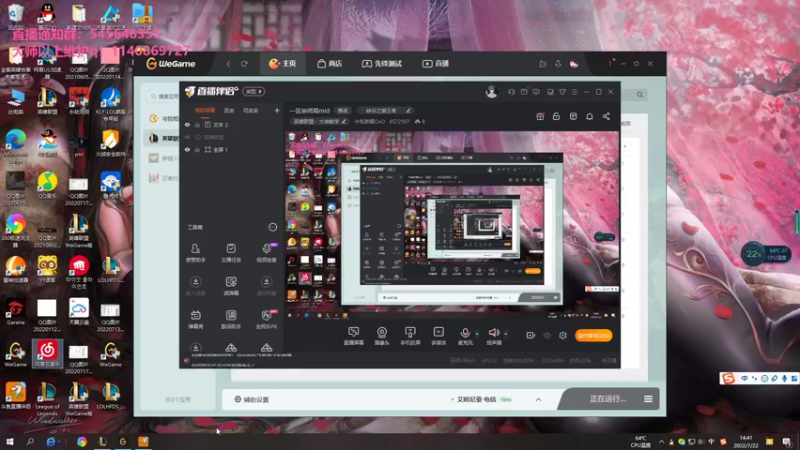Screen dimensions: 800x450
Task: Switch to the second scene tab in 直播伴侣
Action: tap(229, 110)
